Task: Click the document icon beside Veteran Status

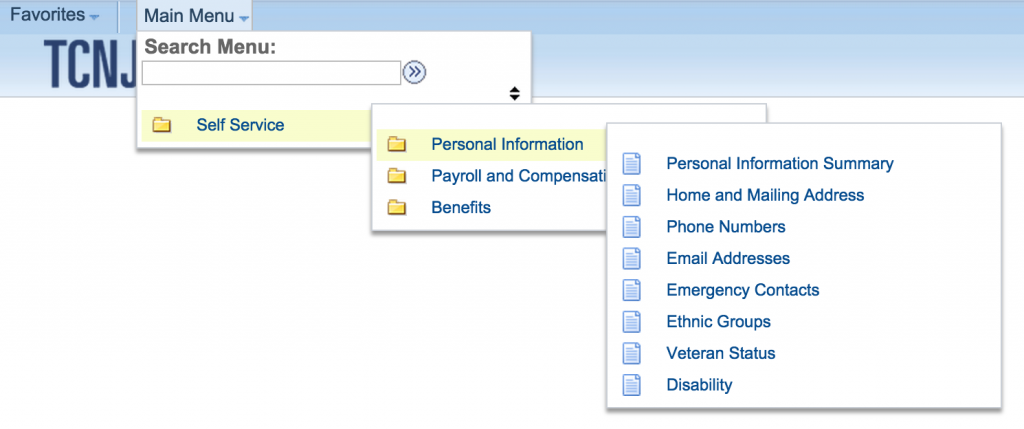Action: pyautogui.click(x=632, y=353)
